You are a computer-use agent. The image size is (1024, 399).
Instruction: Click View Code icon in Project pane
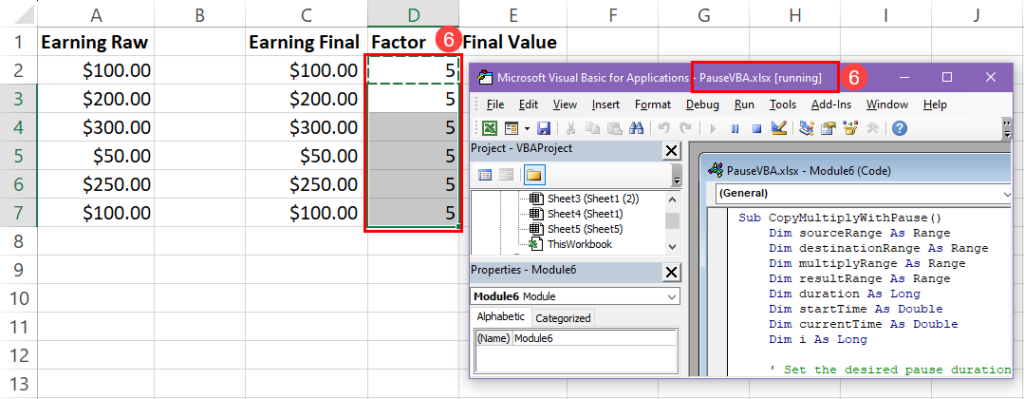point(485,174)
